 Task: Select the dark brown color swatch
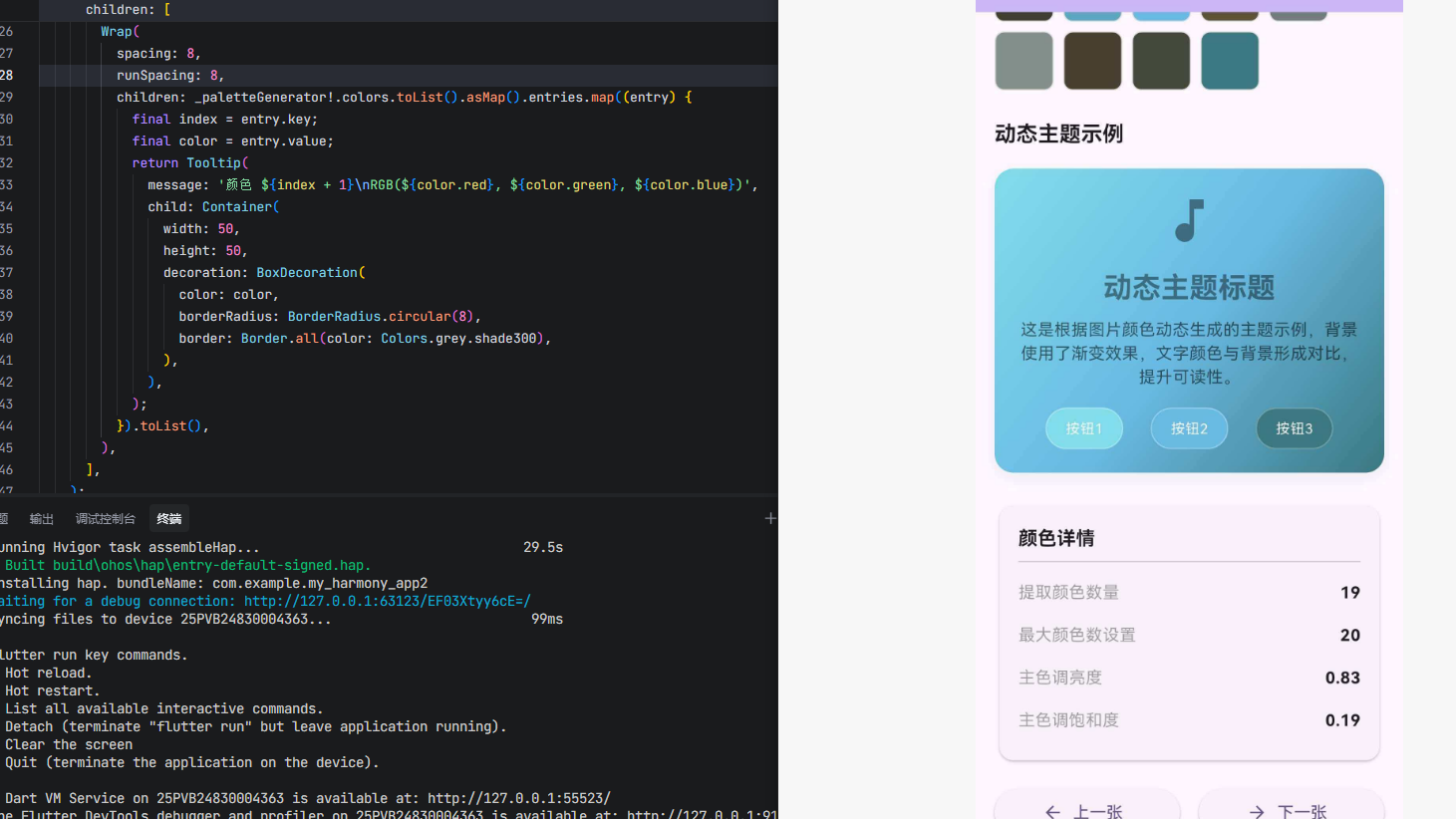(x=1091, y=60)
